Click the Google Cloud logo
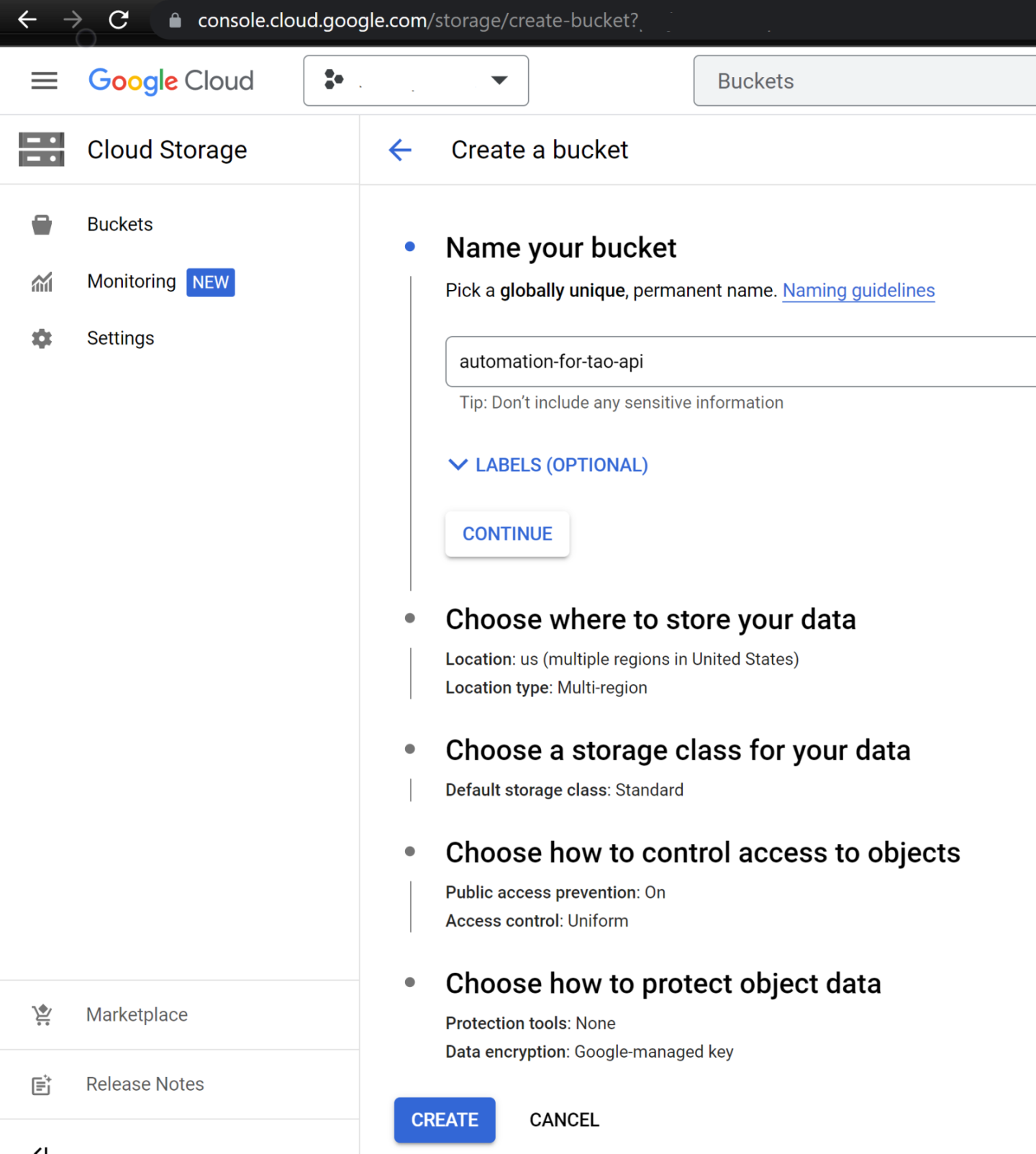 (x=171, y=81)
